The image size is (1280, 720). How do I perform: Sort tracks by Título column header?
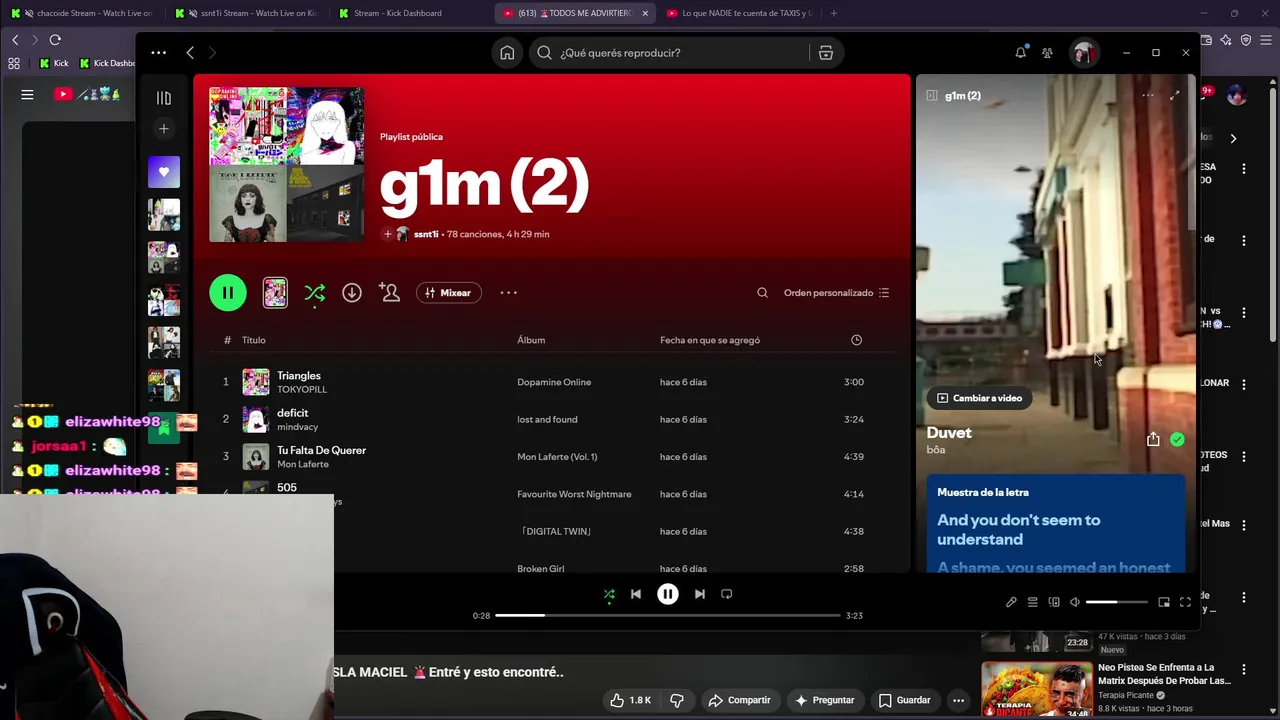tap(253, 340)
